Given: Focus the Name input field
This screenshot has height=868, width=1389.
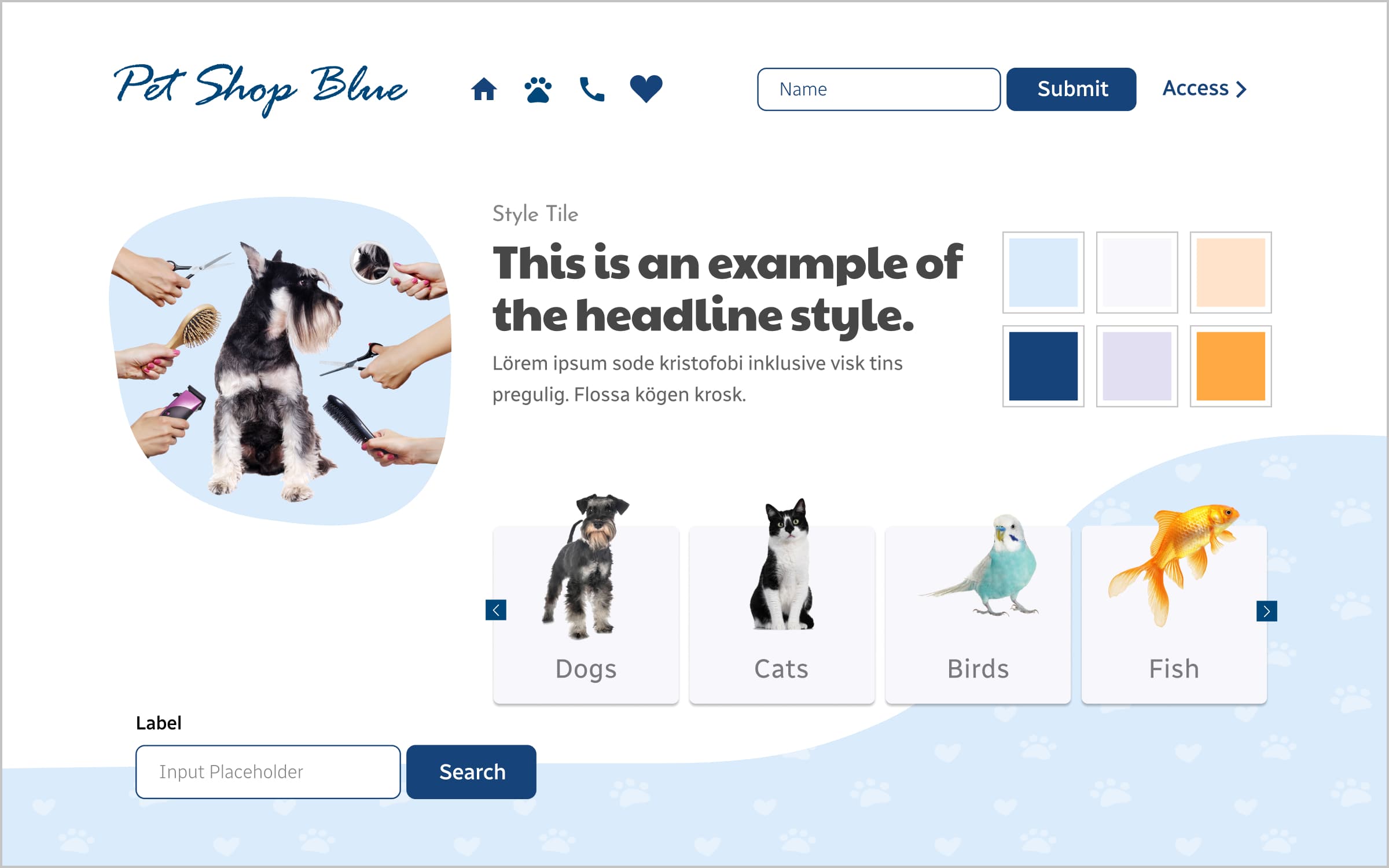Looking at the screenshot, I should [879, 89].
